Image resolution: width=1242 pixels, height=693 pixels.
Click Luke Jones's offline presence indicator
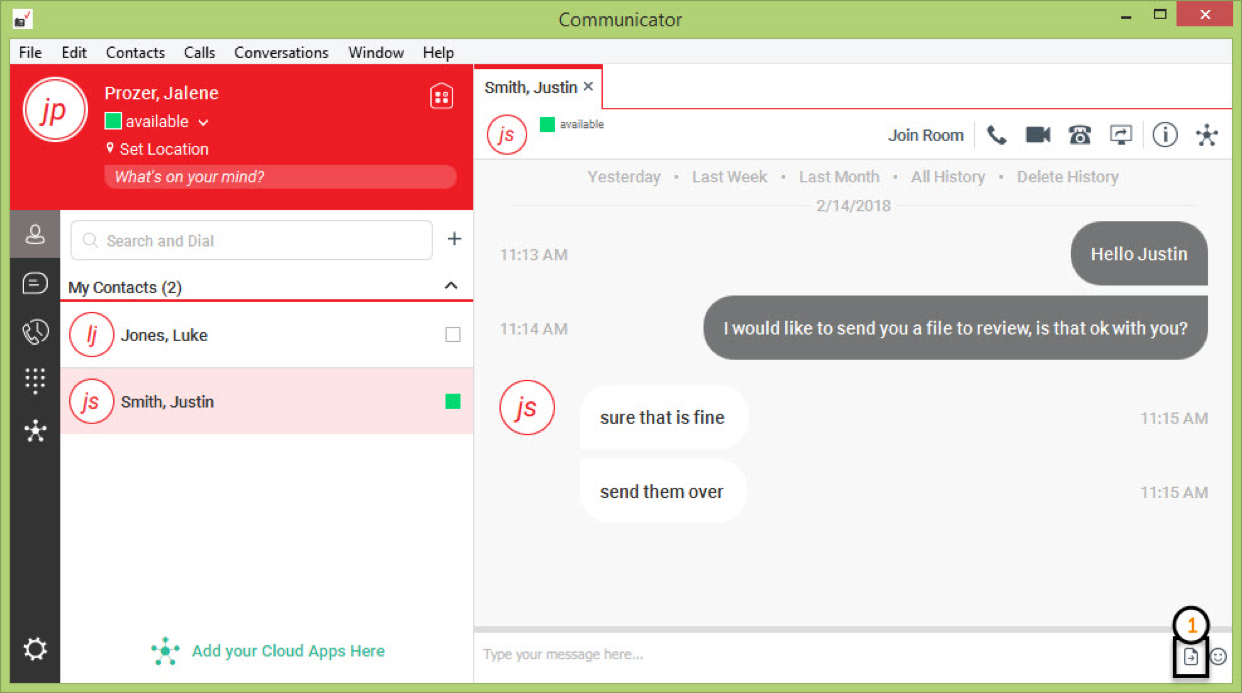click(453, 335)
